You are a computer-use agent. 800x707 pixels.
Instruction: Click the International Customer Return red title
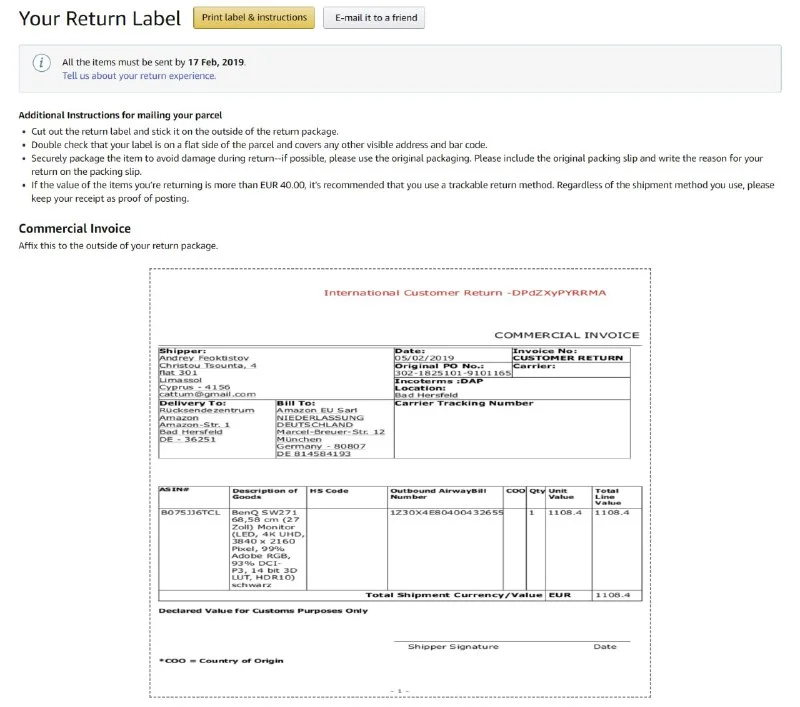click(x=464, y=293)
